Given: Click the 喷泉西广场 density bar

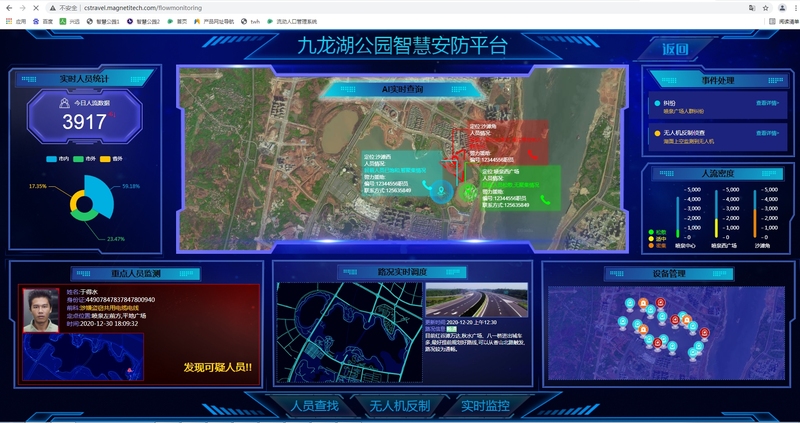Looking at the screenshot, I should [x=716, y=214].
